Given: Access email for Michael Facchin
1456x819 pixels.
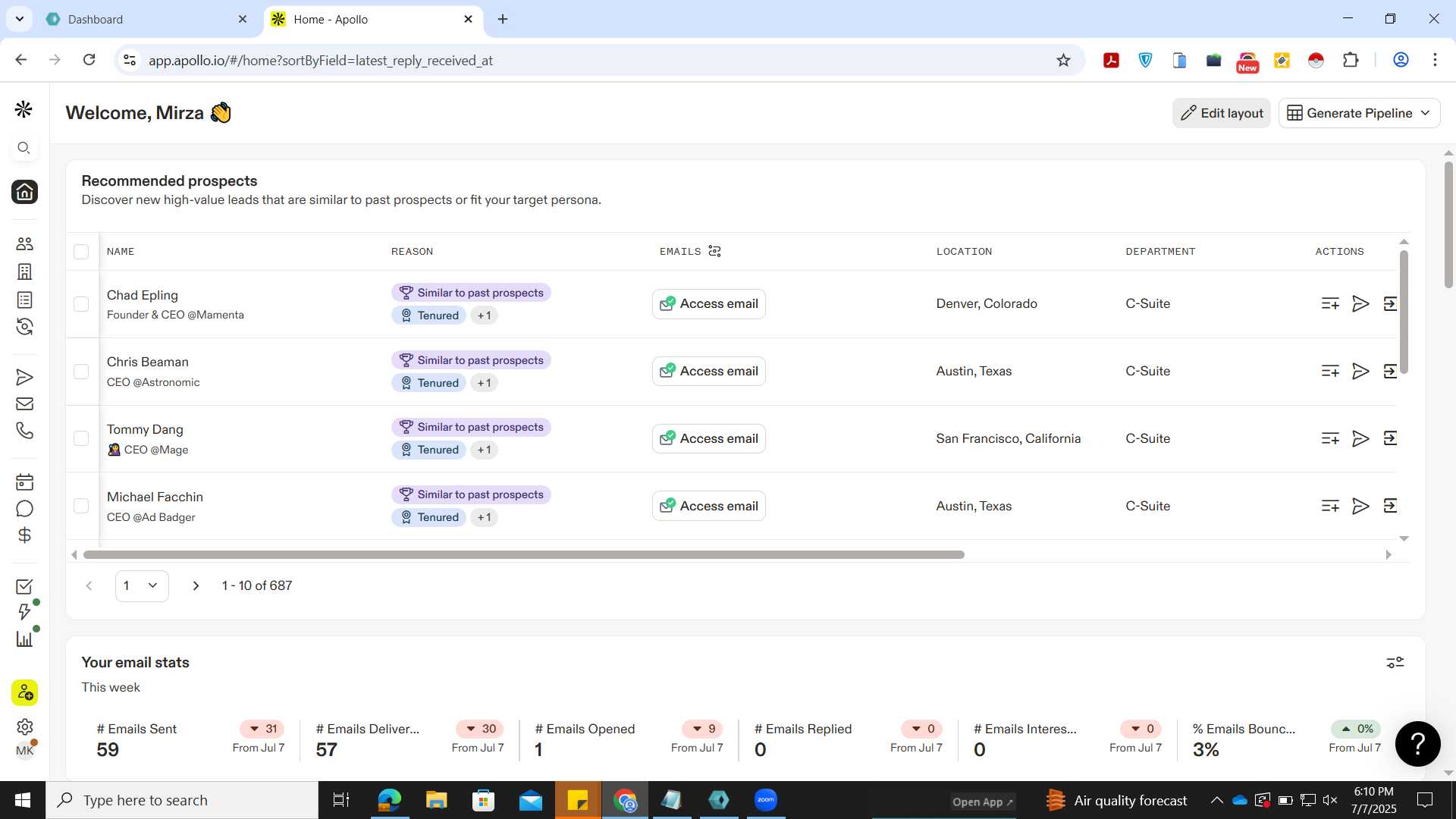Looking at the screenshot, I should [x=709, y=506].
